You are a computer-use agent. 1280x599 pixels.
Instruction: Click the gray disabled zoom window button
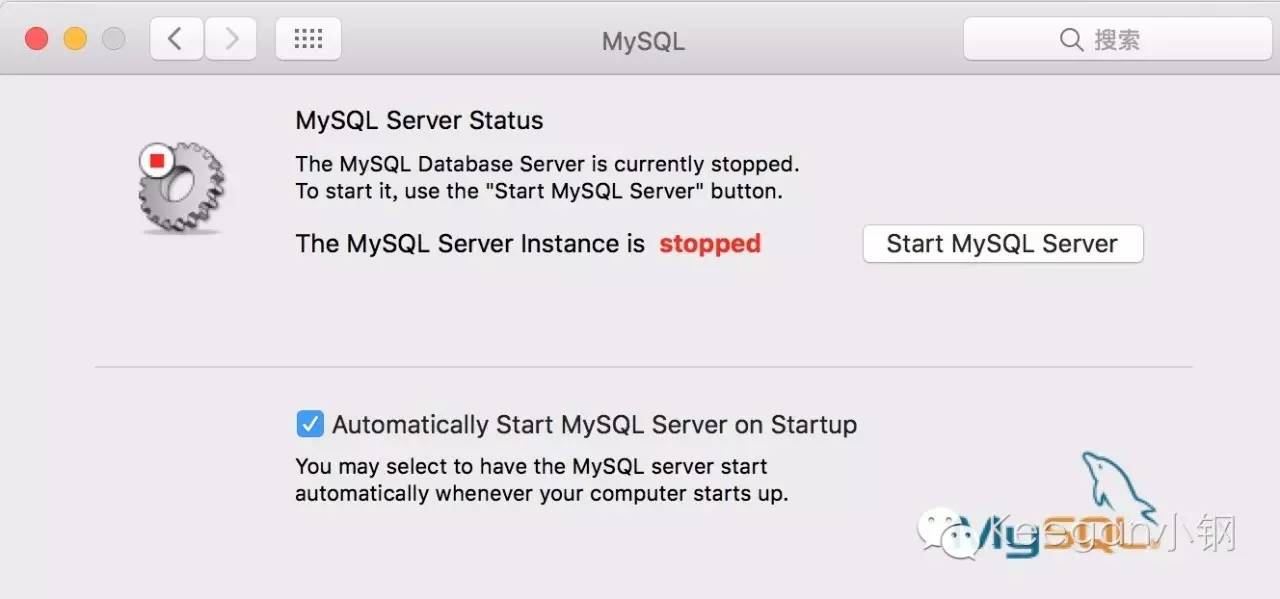[113, 39]
